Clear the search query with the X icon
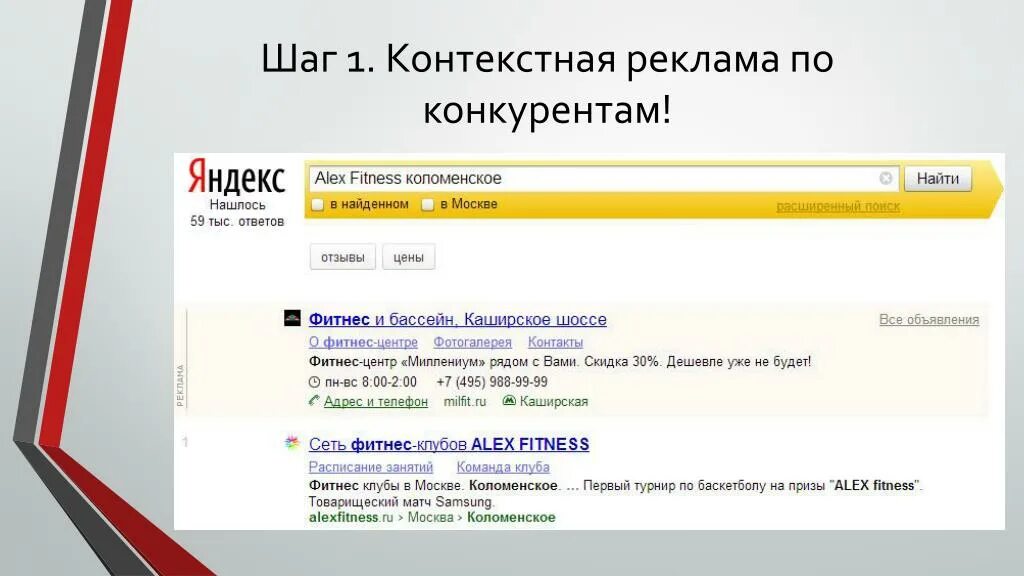Viewport: 1024px width, 576px height. (886, 178)
